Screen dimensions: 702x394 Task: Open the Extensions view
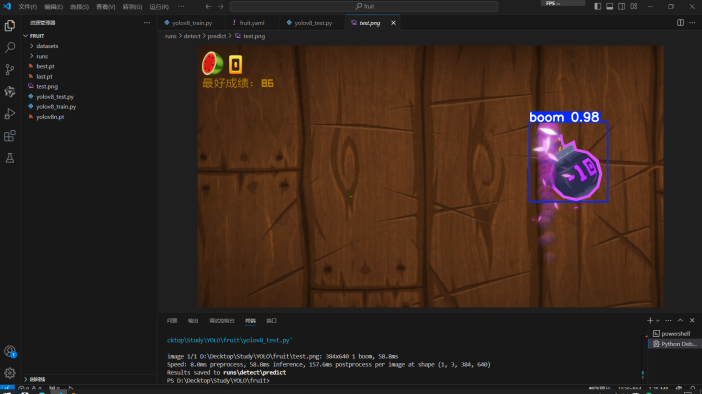tap(10, 136)
